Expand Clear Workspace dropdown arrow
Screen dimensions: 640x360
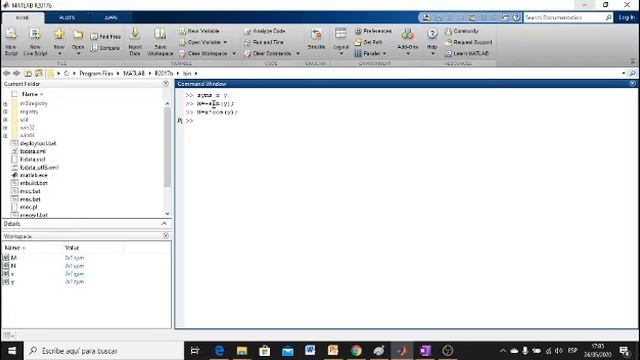234,53
